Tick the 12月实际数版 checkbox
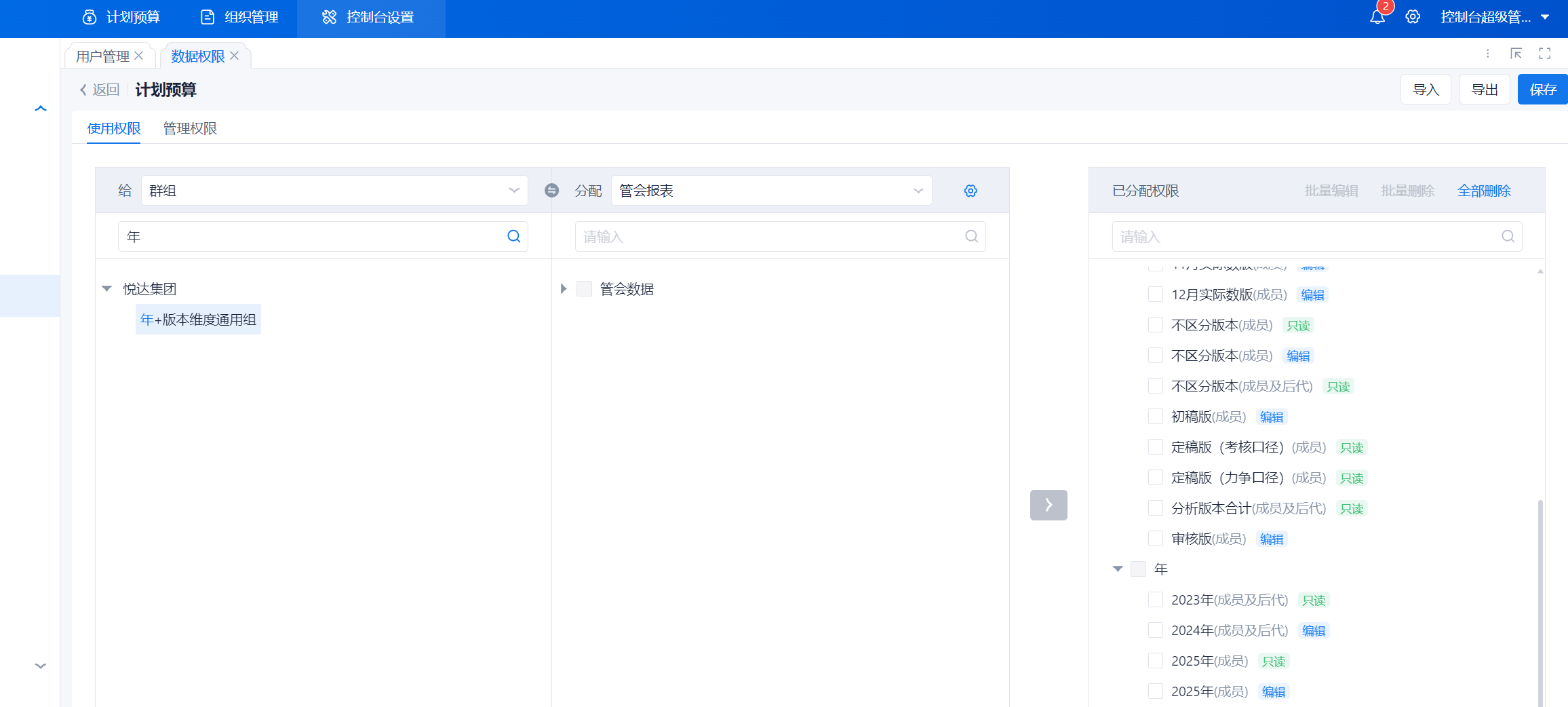This screenshot has width=1568, height=707. [1156, 294]
